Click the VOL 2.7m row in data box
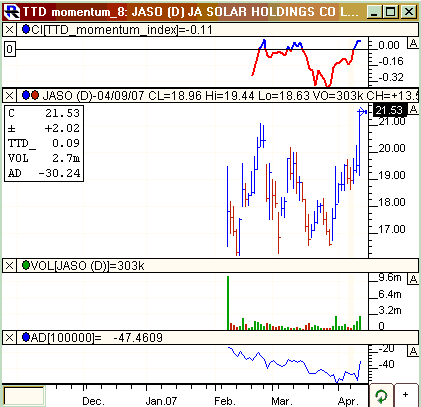Screen dimensions: 421x407 tap(44, 158)
